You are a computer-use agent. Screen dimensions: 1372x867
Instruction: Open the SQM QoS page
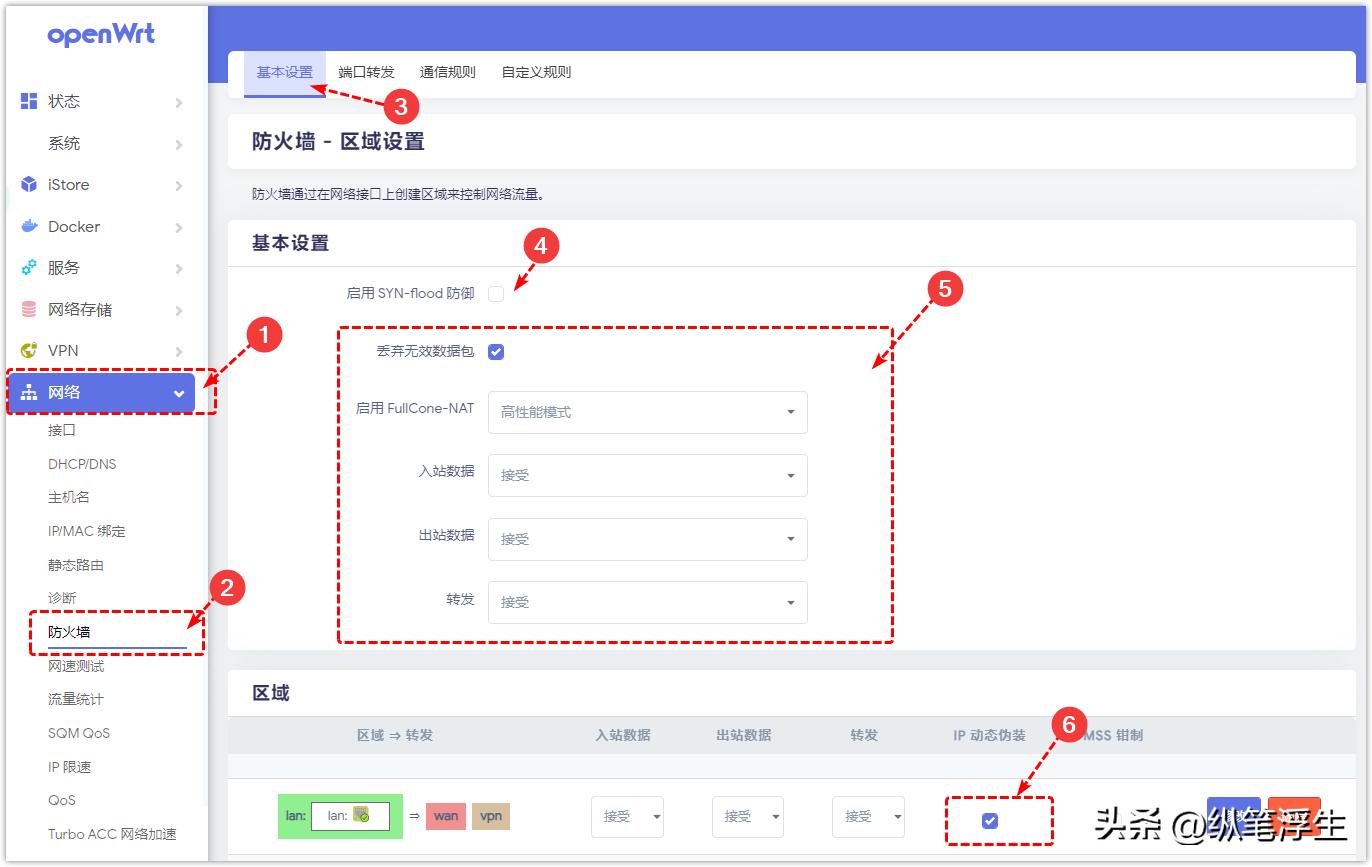pyautogui.click(x=81, y=733)
